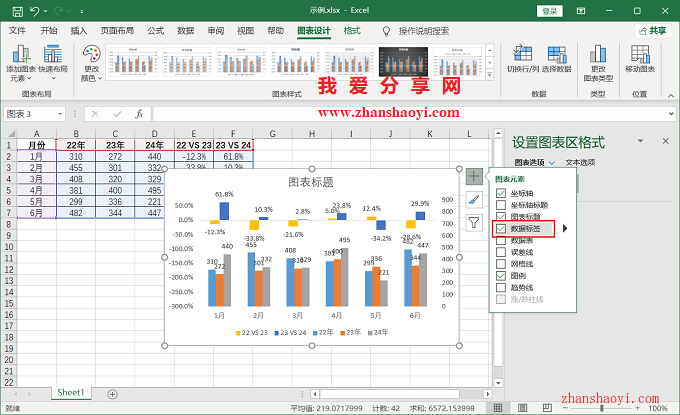Click the zoom slider handle
680x415 pixels.
[602, 408]
